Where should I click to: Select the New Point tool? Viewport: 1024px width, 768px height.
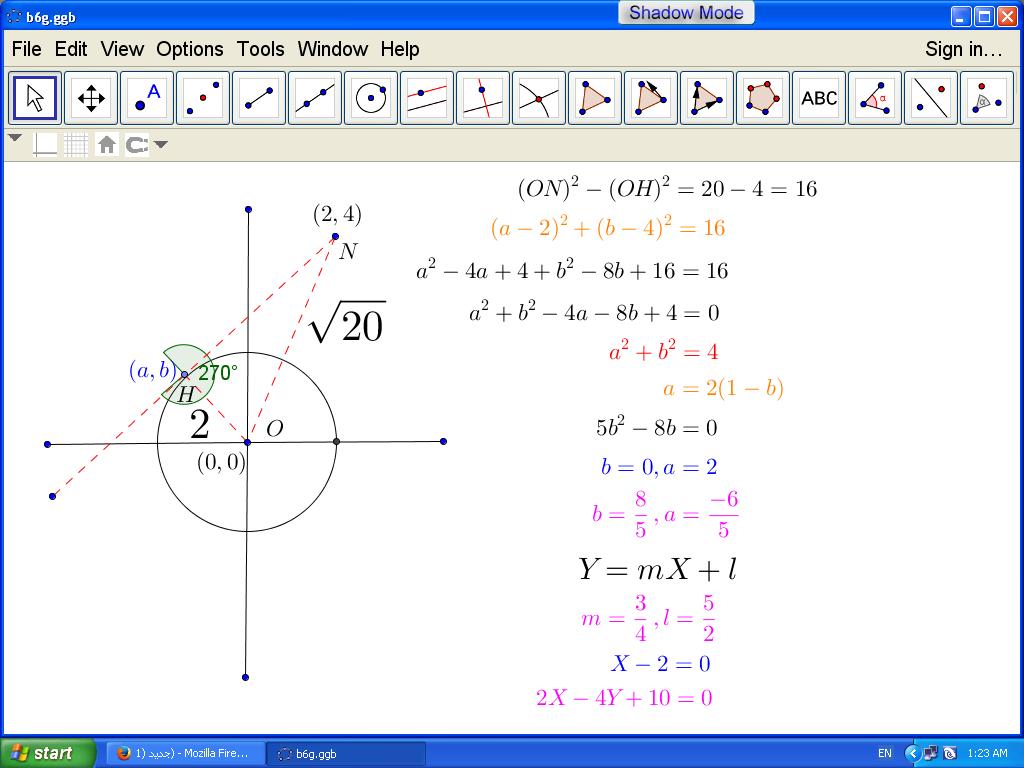147,98
